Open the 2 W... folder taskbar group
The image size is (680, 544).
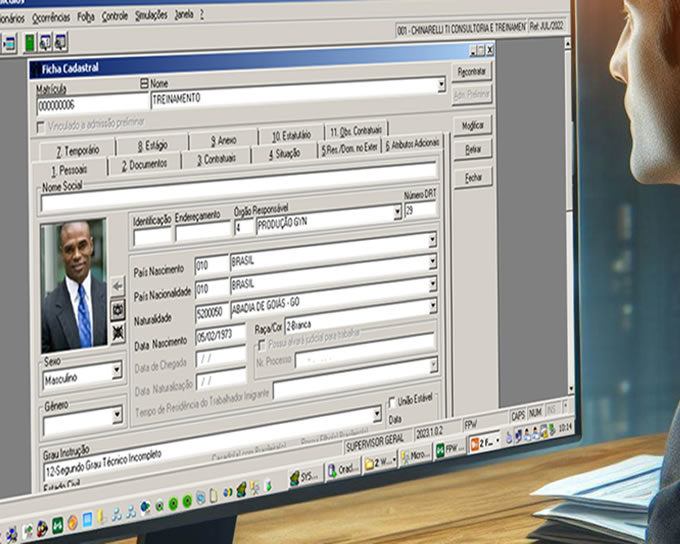click(x=380, y=462)
